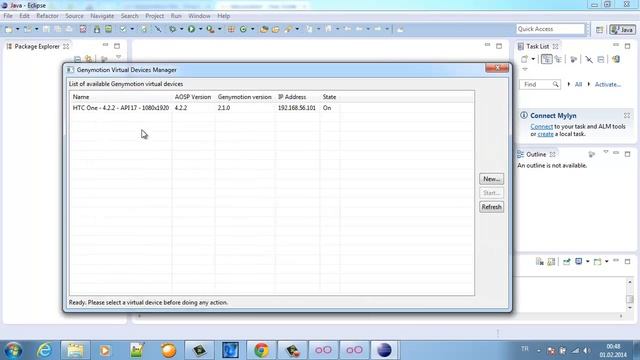
Task: Click the Open Task folder icon
Action: (276, 29)
